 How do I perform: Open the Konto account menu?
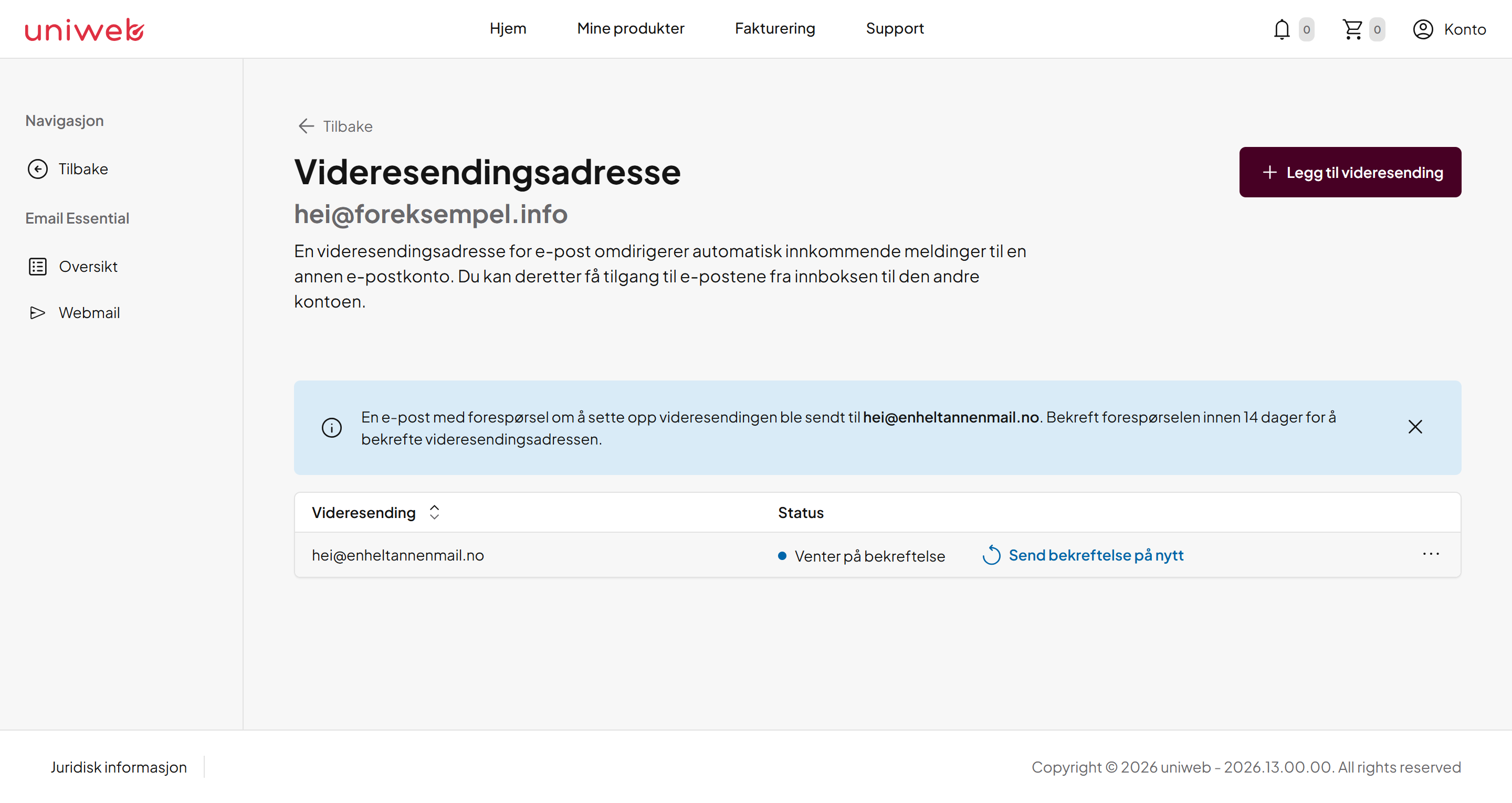1449,29
